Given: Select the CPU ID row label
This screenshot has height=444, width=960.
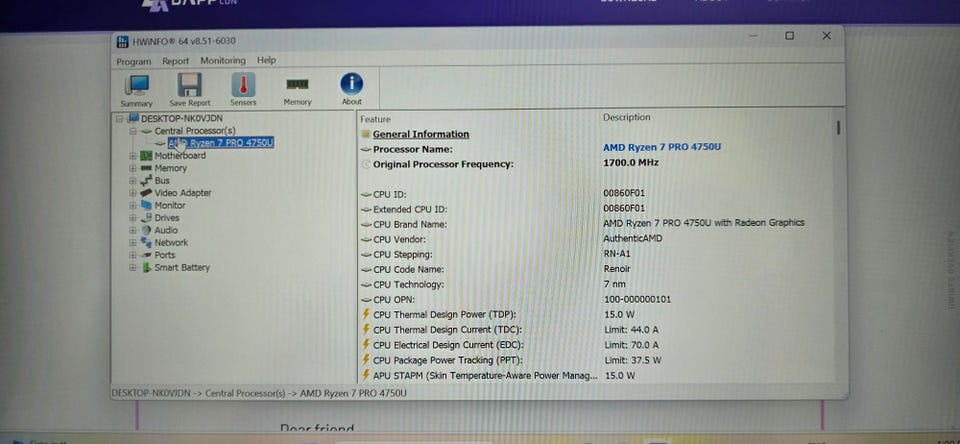Looking at the screenshot, I should pyautogui.click(x=390, y=194).
